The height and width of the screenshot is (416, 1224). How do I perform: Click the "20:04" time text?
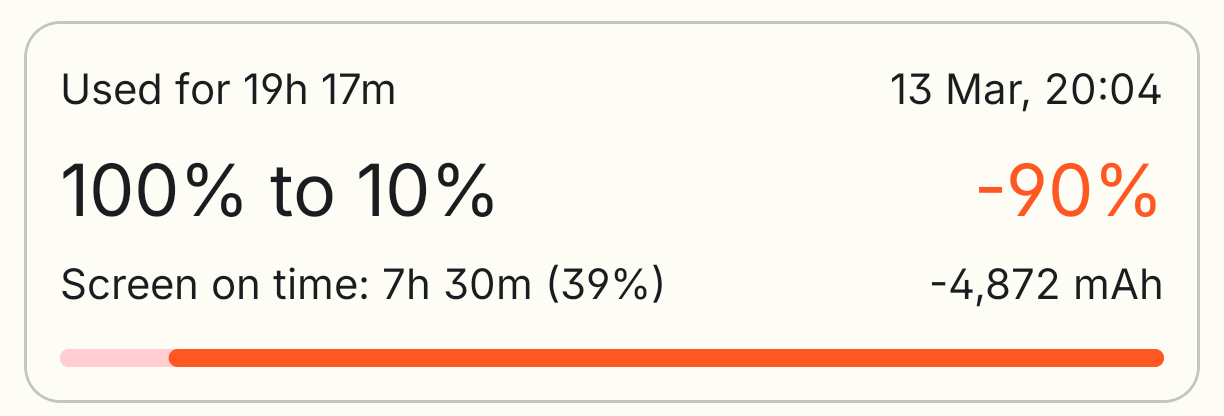click(1103, 91)
